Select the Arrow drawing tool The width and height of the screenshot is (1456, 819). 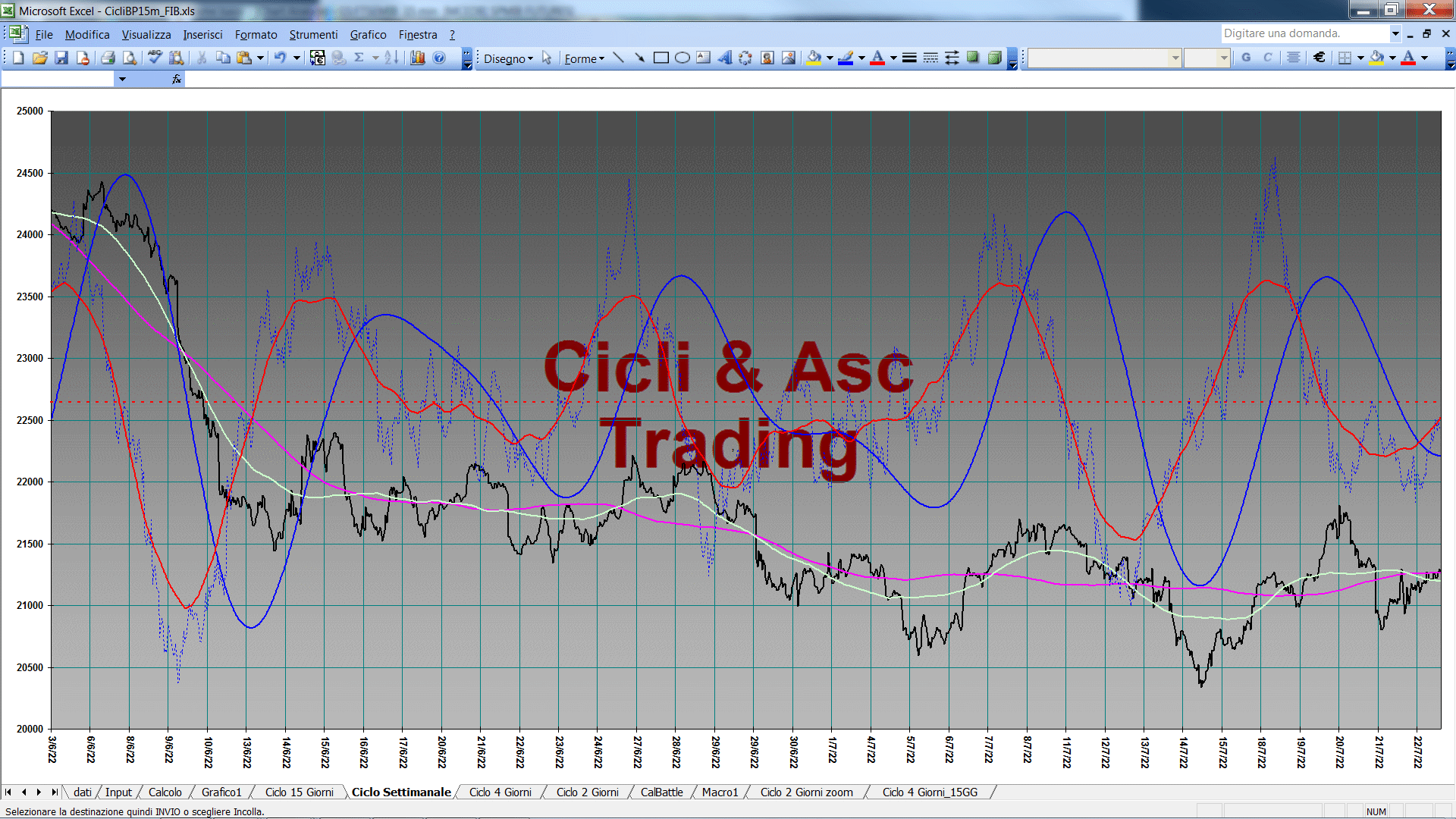(639, 58)
